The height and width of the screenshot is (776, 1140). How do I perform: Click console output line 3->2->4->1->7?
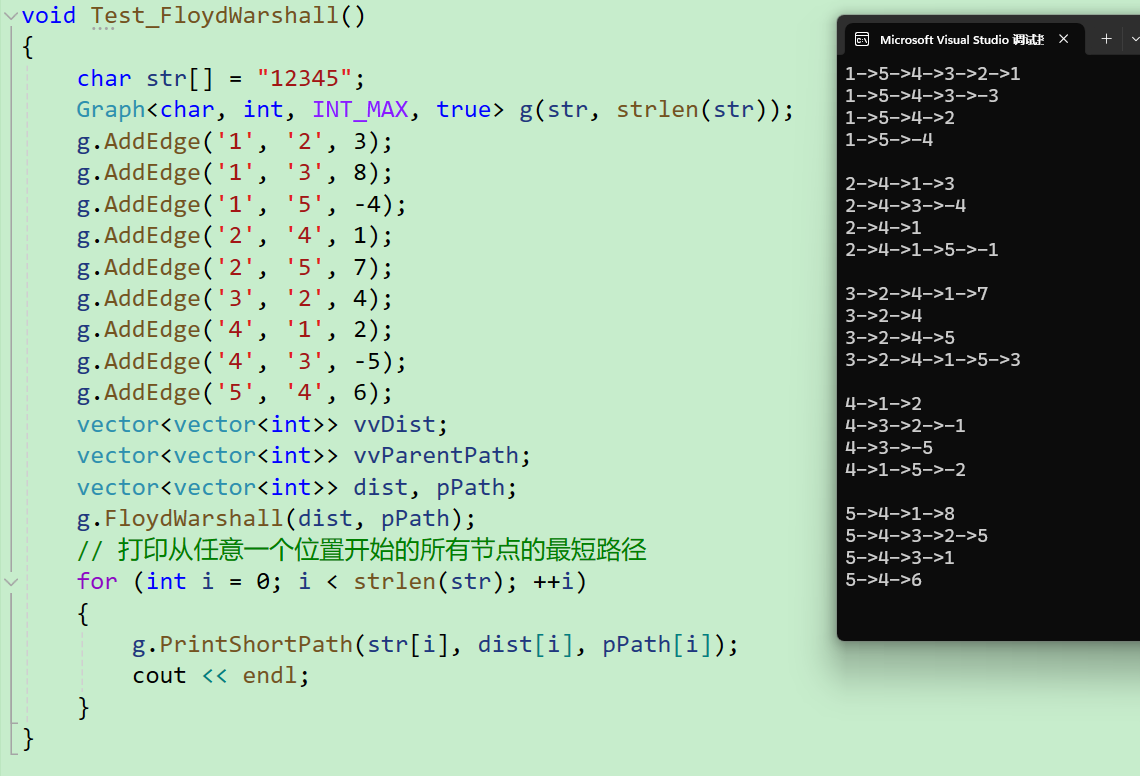(916, 293)
